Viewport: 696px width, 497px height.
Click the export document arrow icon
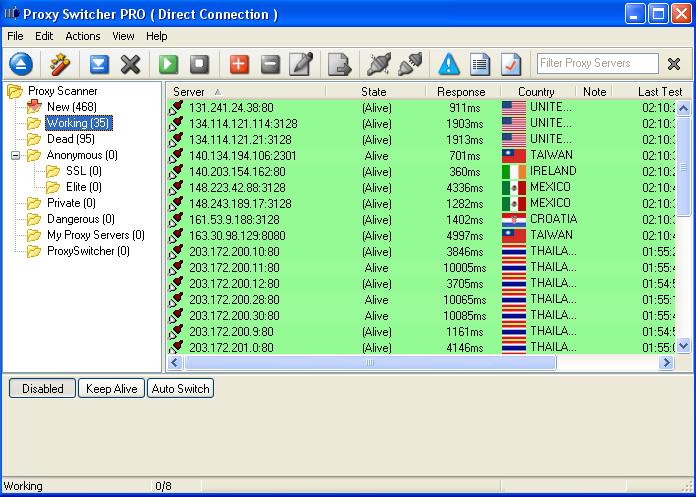(x=340, y=64)
